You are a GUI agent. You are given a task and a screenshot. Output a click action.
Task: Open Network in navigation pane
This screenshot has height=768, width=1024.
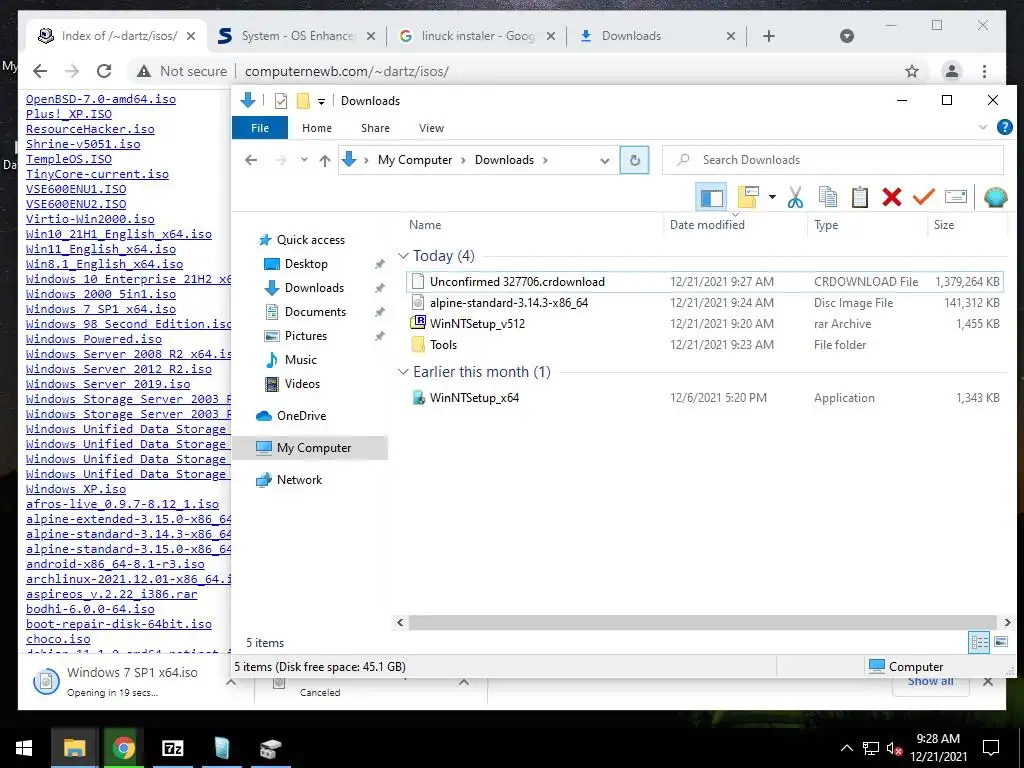click(x=299, y=479)
